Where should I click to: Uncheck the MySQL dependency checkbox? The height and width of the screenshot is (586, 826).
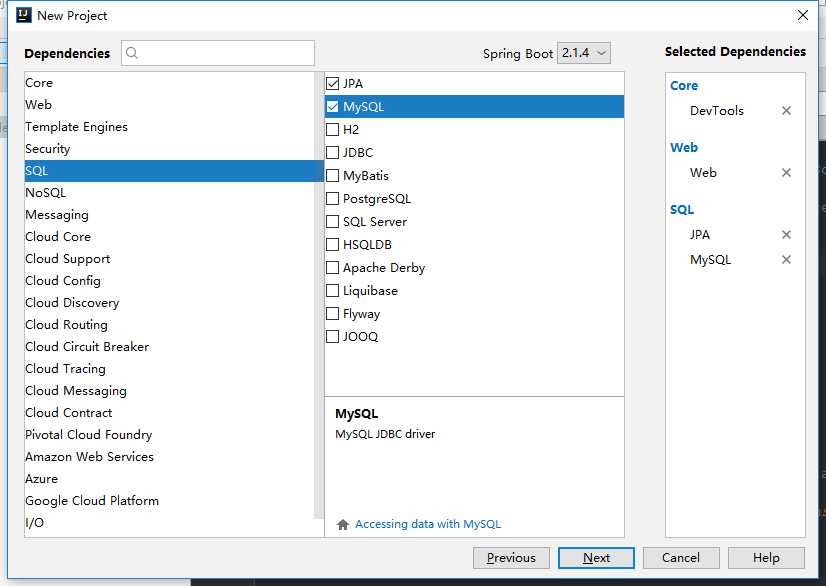click(332, 106)
